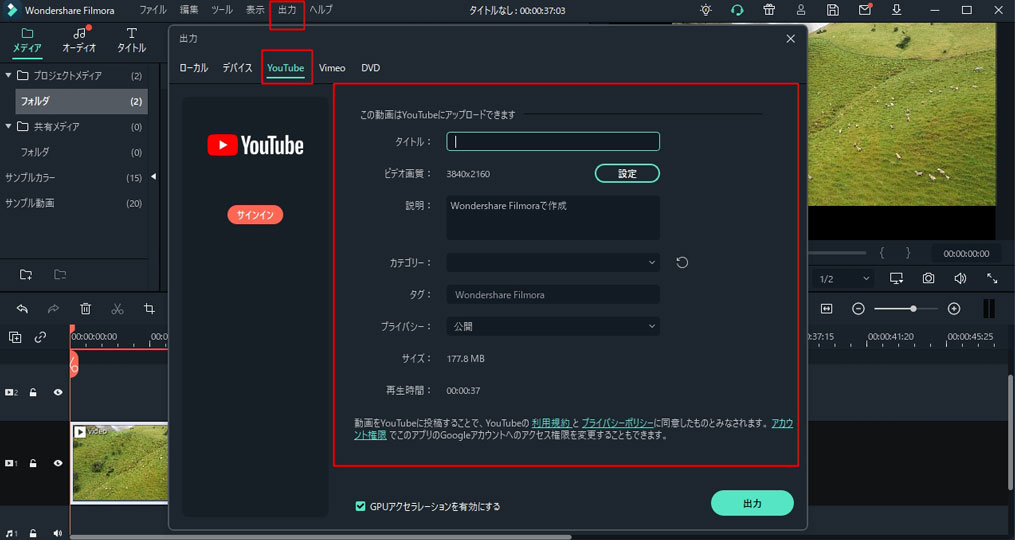Enter fullscreen preview with expand icon
The height and width of the screenshot is (540, 1015).
pos(992,278)
